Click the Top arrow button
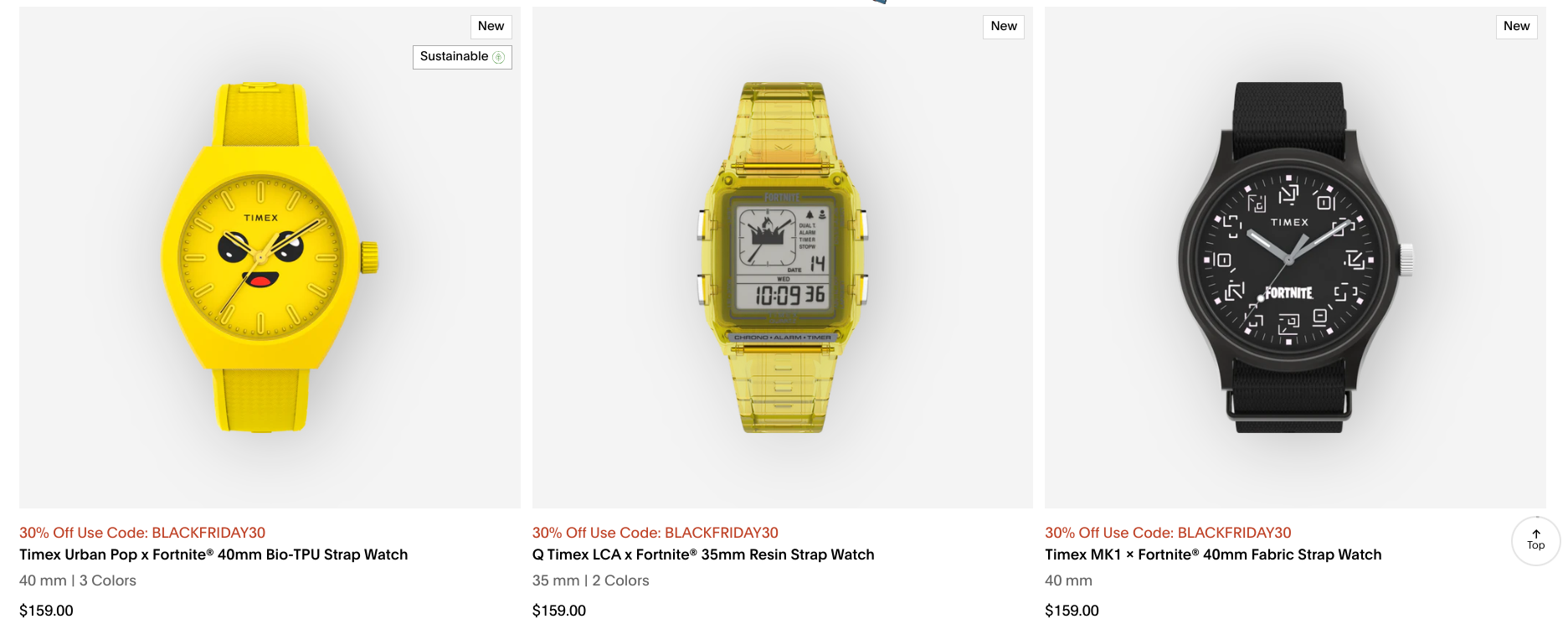 [x=1535, y=540]
